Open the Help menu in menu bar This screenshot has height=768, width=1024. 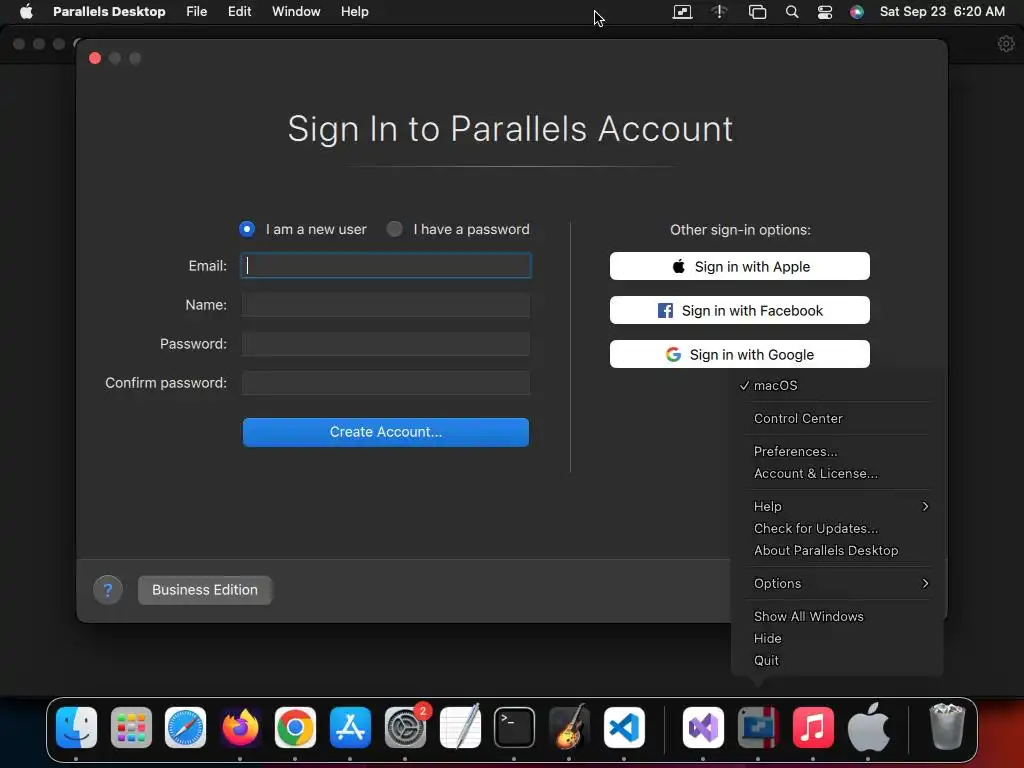pyautogui.click(x=355, y=12)
